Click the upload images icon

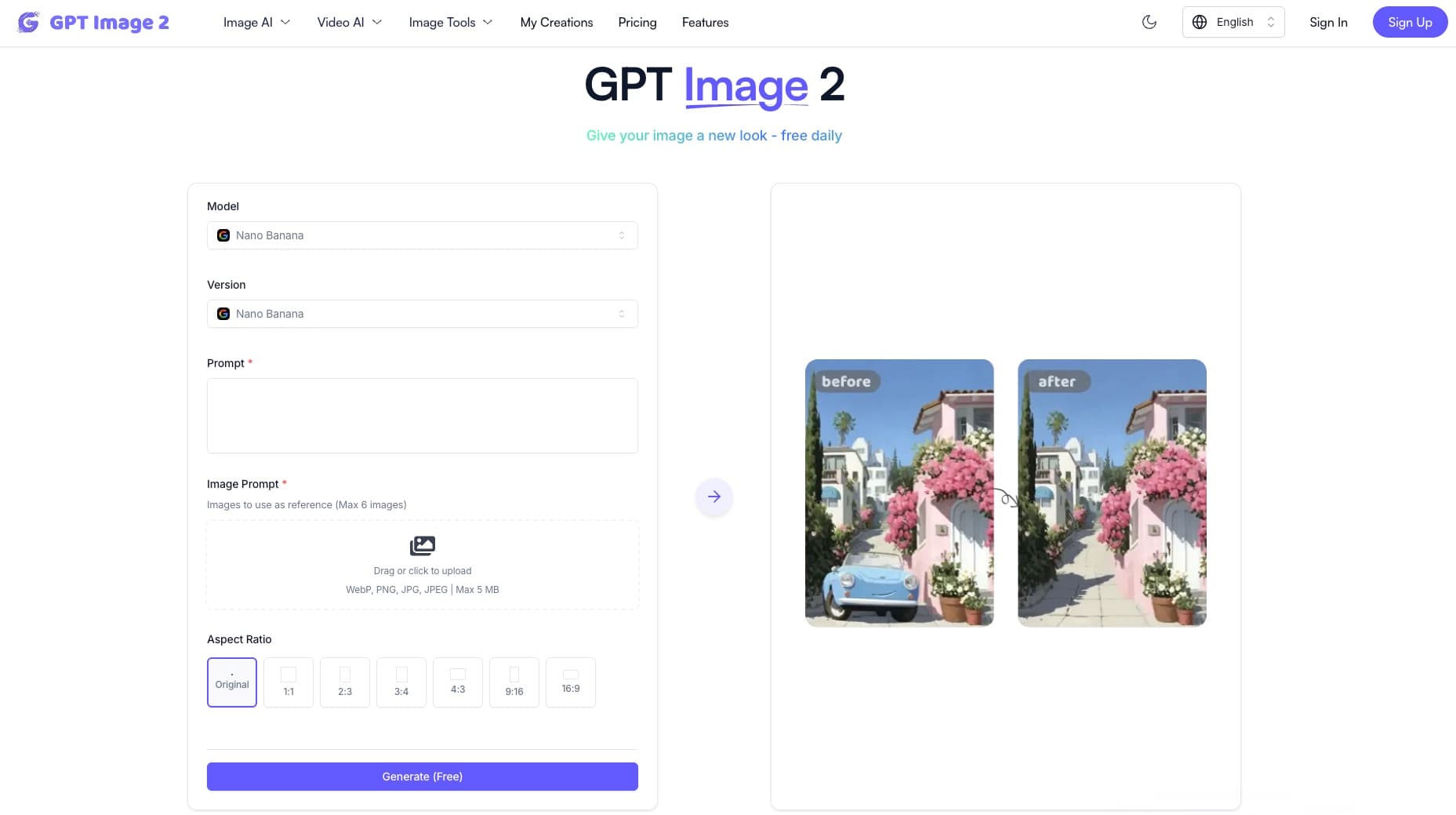pos(423,545)
